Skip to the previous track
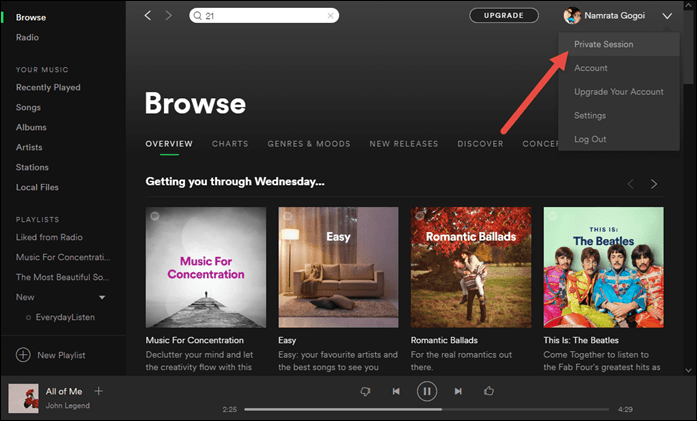Screen dimensions: 697x421 (396, 391)
